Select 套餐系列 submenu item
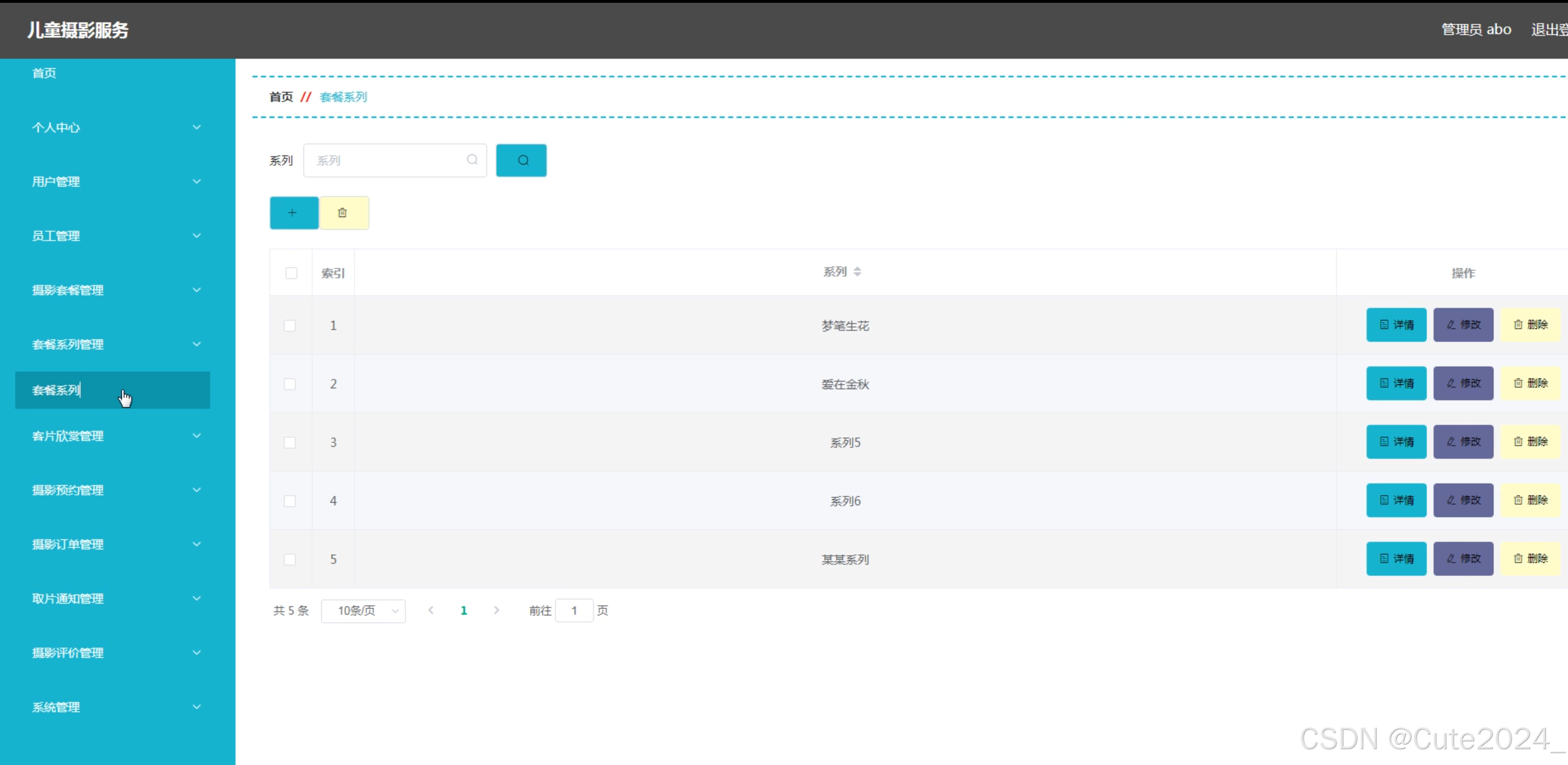1568x765 pixels. 56,390
